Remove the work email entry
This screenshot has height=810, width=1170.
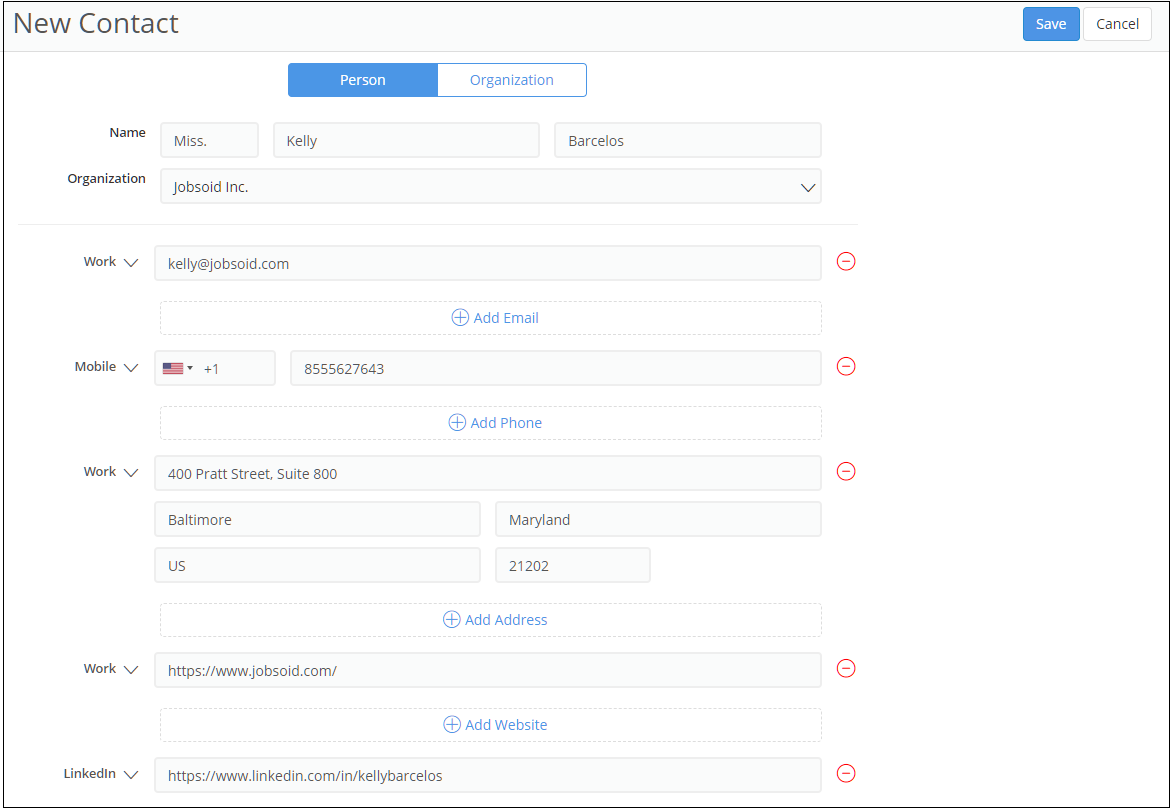coord(846,262)
